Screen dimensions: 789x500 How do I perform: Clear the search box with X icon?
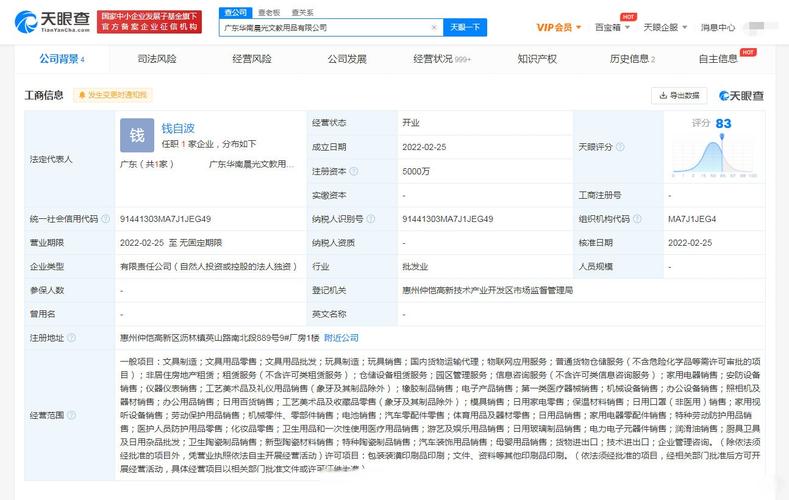click(434, 28)
